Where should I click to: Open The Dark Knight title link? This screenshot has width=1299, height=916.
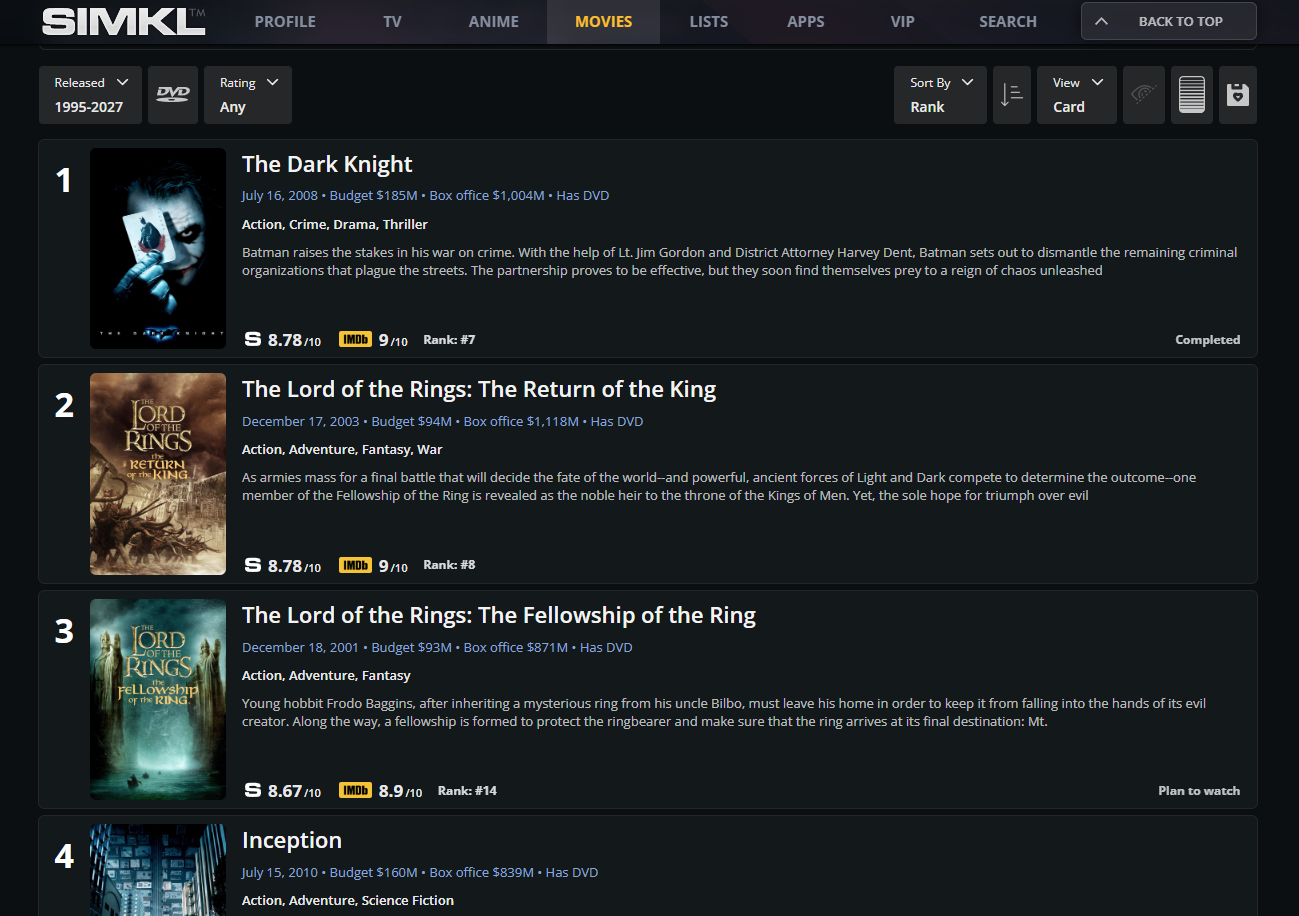point(327,164)
